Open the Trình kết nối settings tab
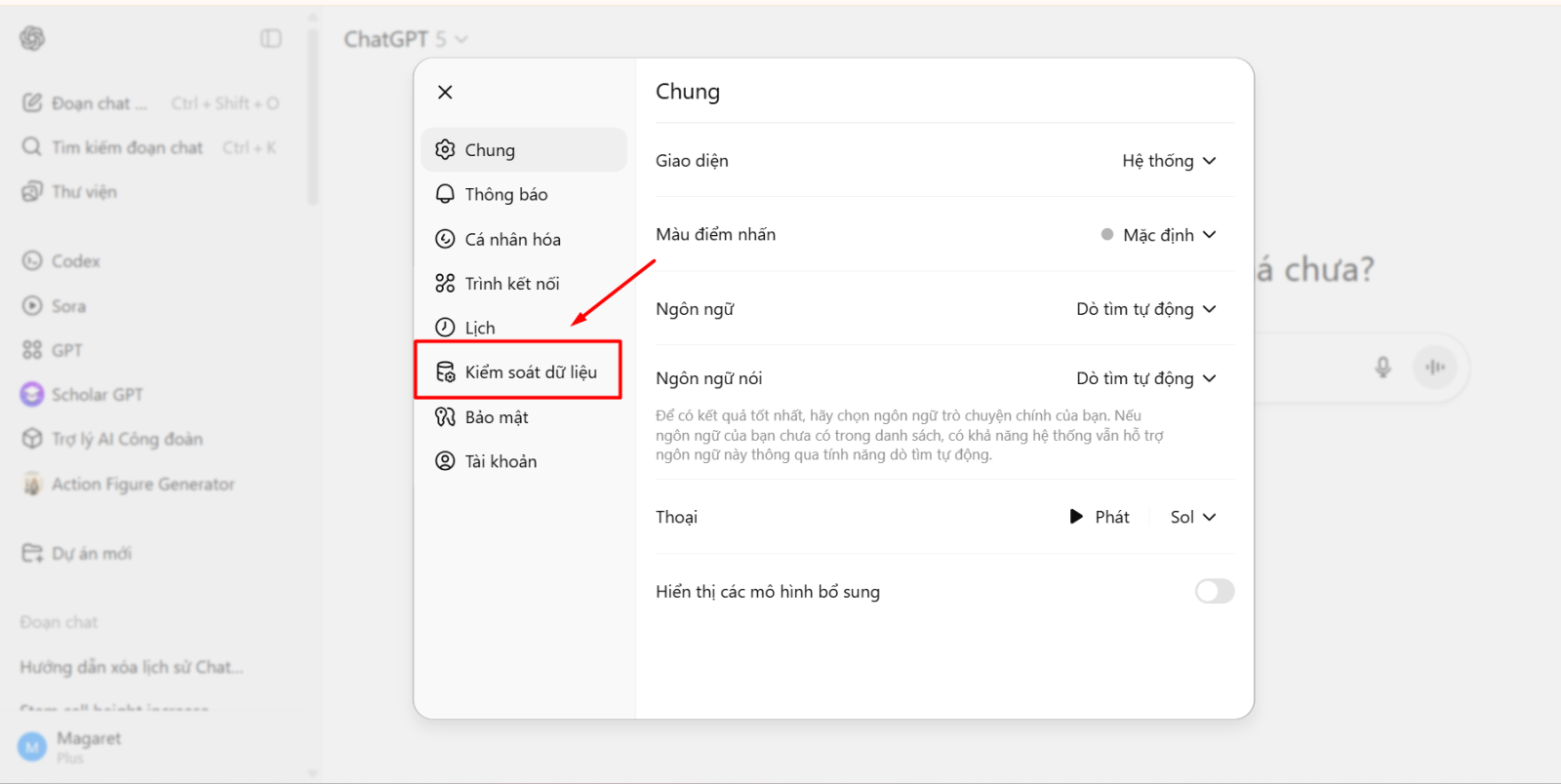 (x=524, y=284)
